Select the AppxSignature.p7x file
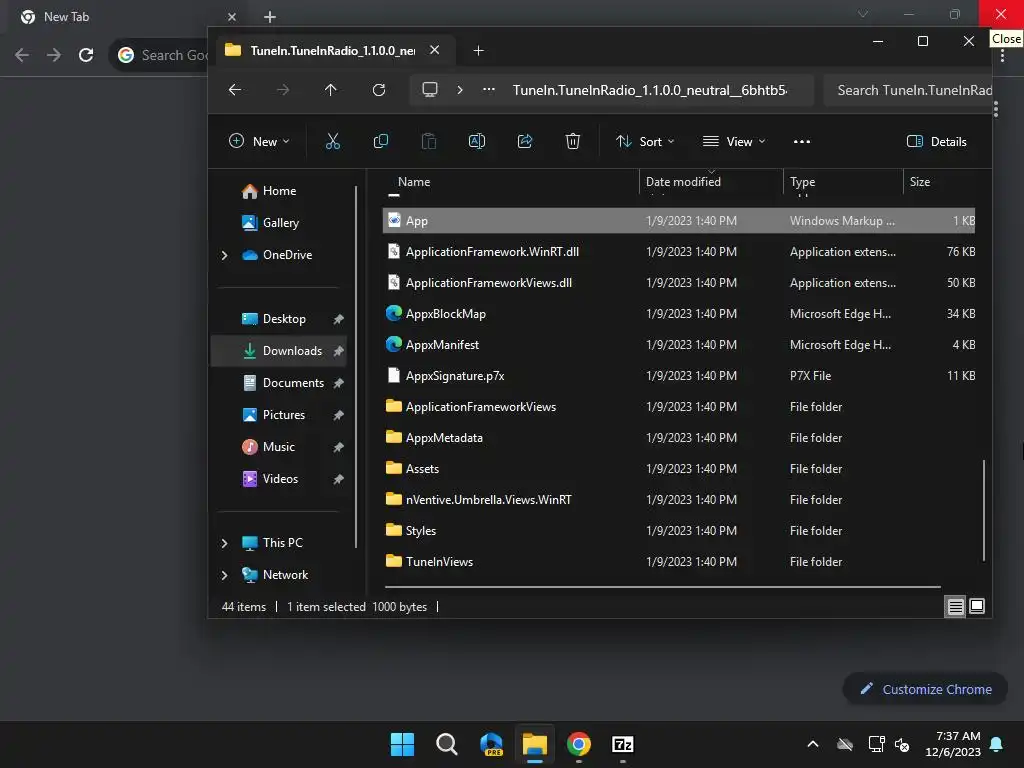The height and width of the screenshot is (768, 1024). click(679, 376)
